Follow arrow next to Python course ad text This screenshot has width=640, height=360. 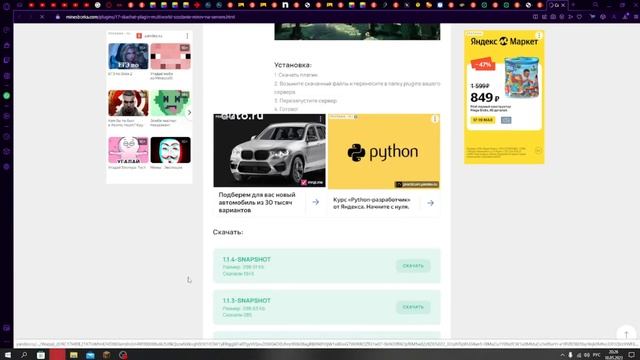(430, 203)
